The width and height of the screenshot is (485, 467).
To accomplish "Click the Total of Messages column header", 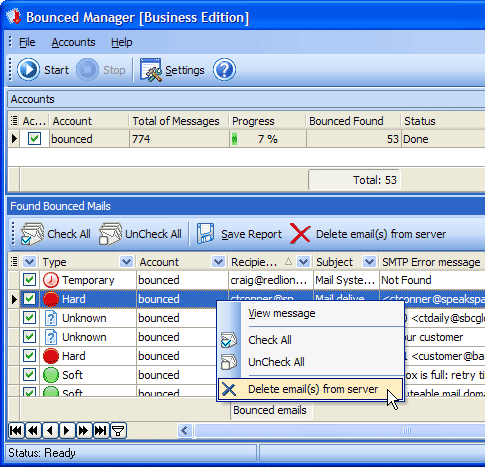I will click(179, 121).
